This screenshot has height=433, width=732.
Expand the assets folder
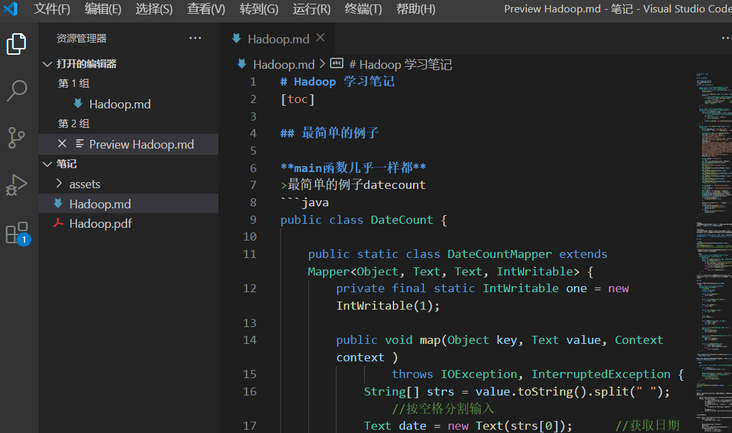tap(59, 183)
